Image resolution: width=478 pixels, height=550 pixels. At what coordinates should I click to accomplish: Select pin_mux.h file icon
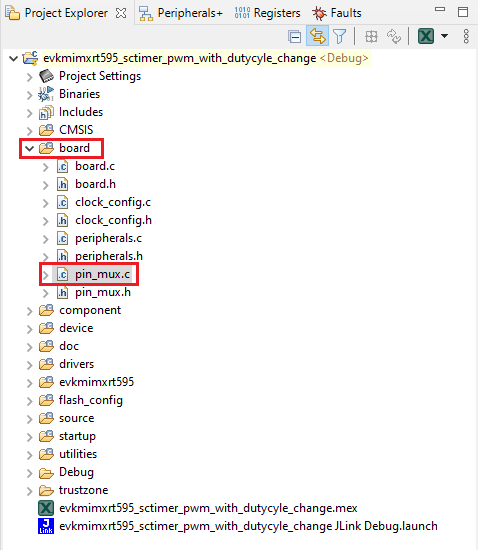(62, 292)
